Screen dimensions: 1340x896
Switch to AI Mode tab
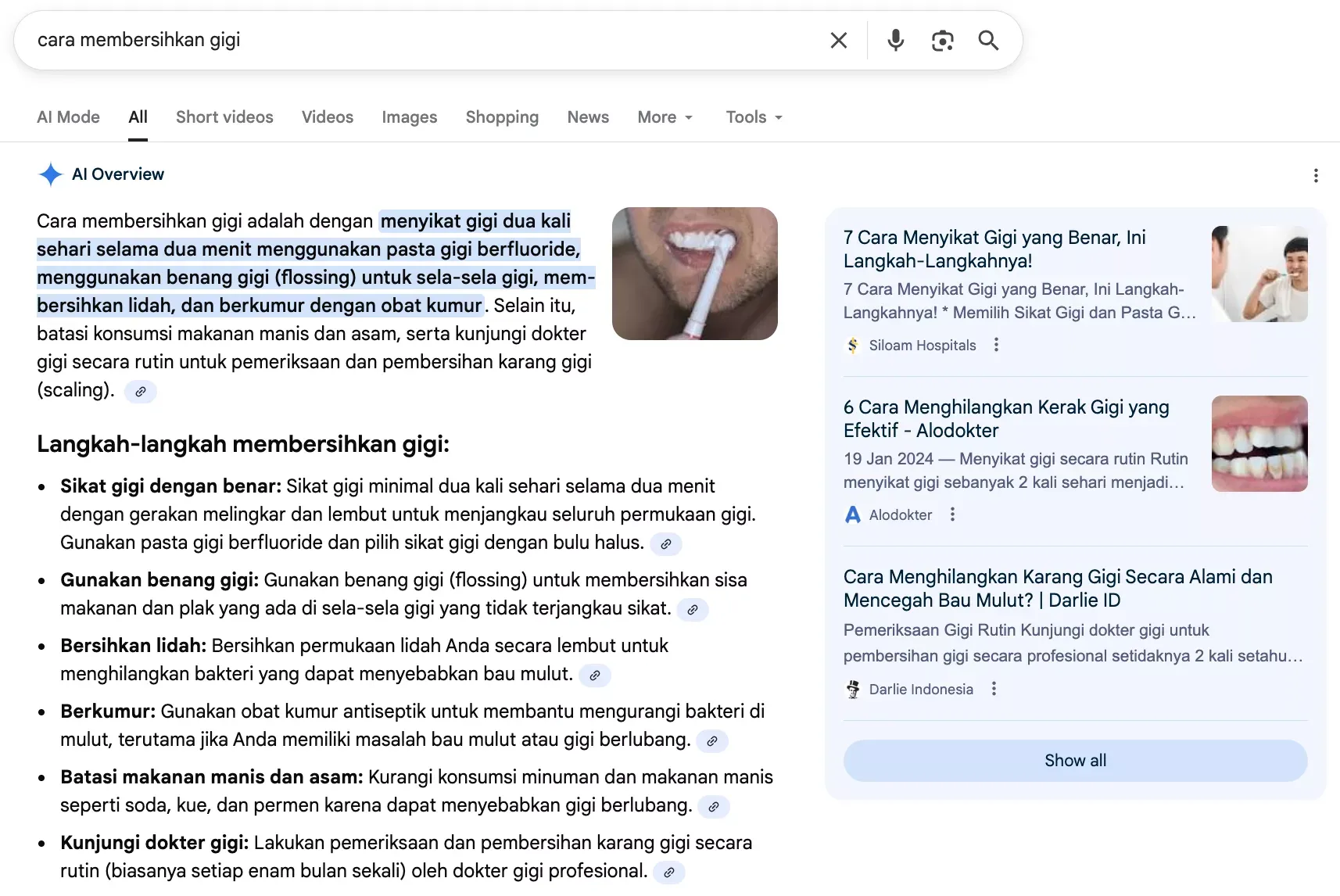pyautogui.click(x=68, y=117)
